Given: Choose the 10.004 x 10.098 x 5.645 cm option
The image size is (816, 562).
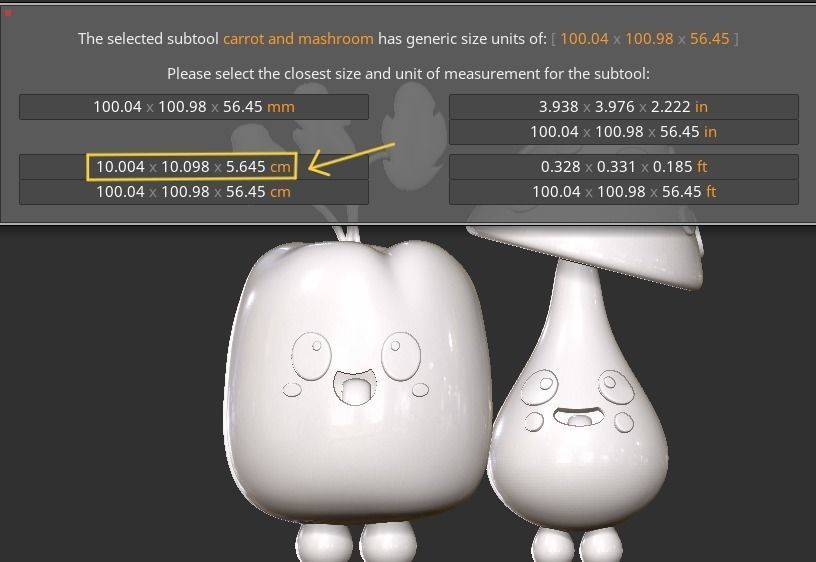Looking at the screenshot, I should [x=194, y=167].
